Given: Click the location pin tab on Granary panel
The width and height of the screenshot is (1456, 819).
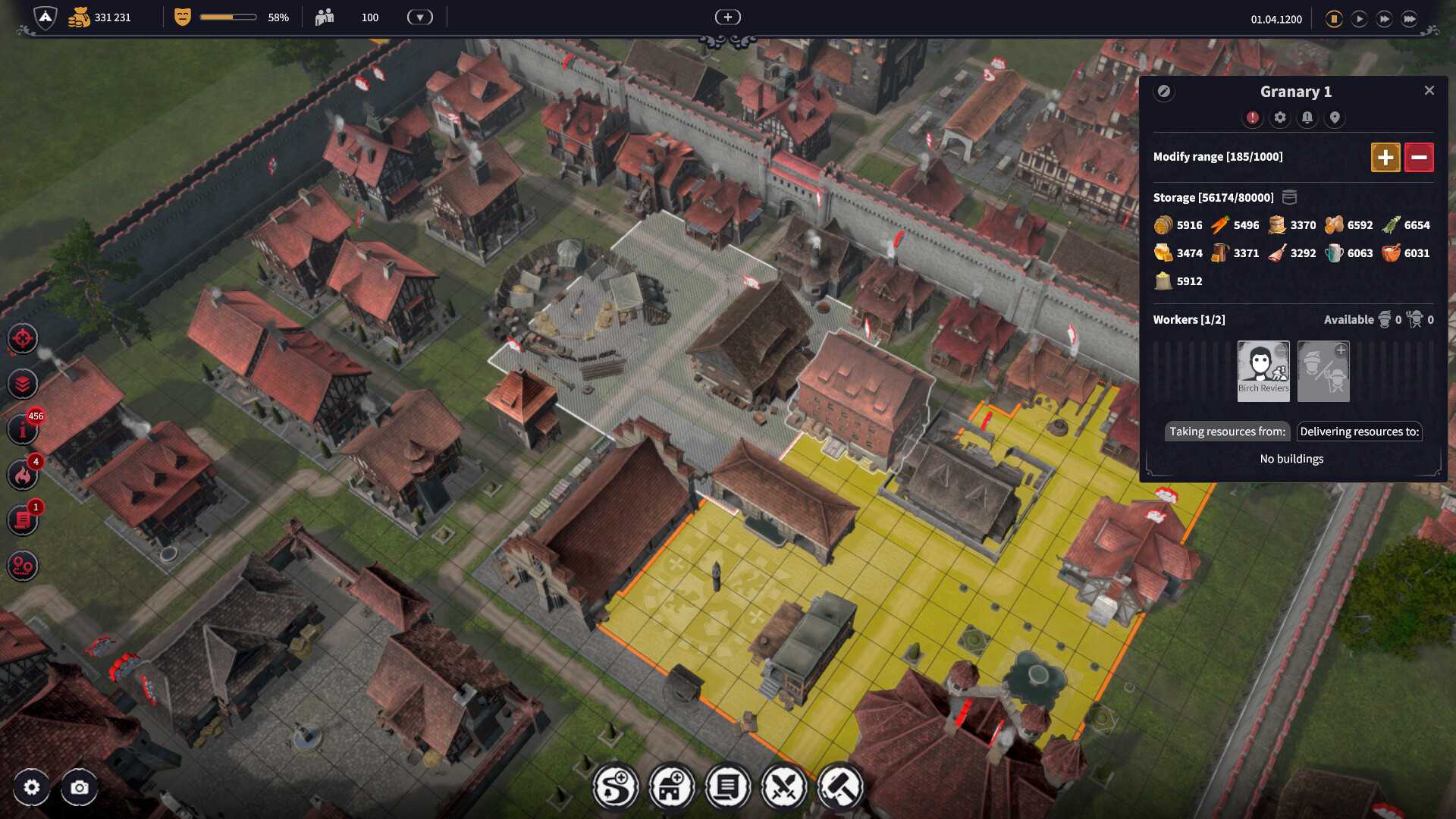Looking at the screenshot, I should 1335,118.
